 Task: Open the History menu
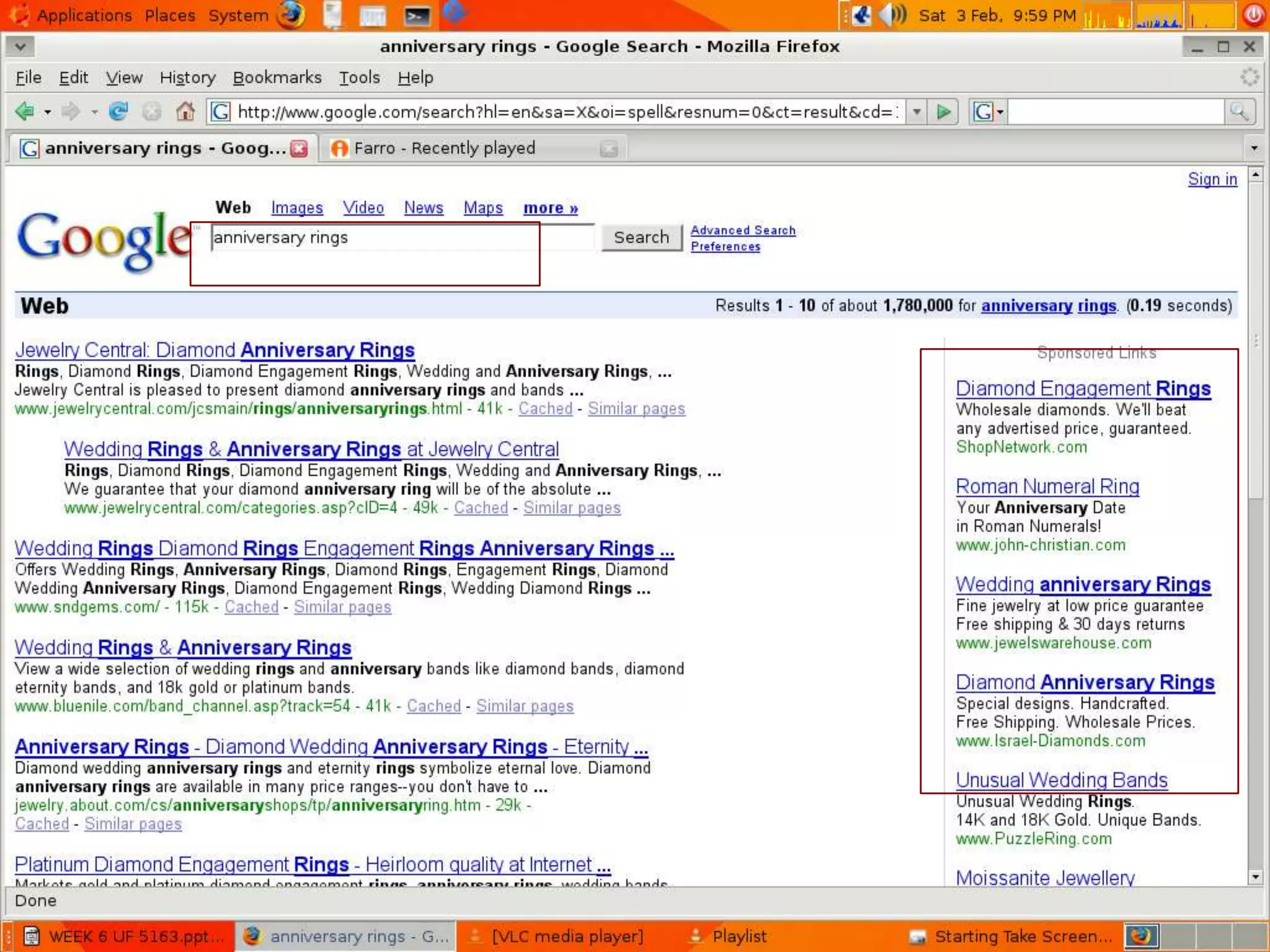pyautogui.click(x=187, y=77)
